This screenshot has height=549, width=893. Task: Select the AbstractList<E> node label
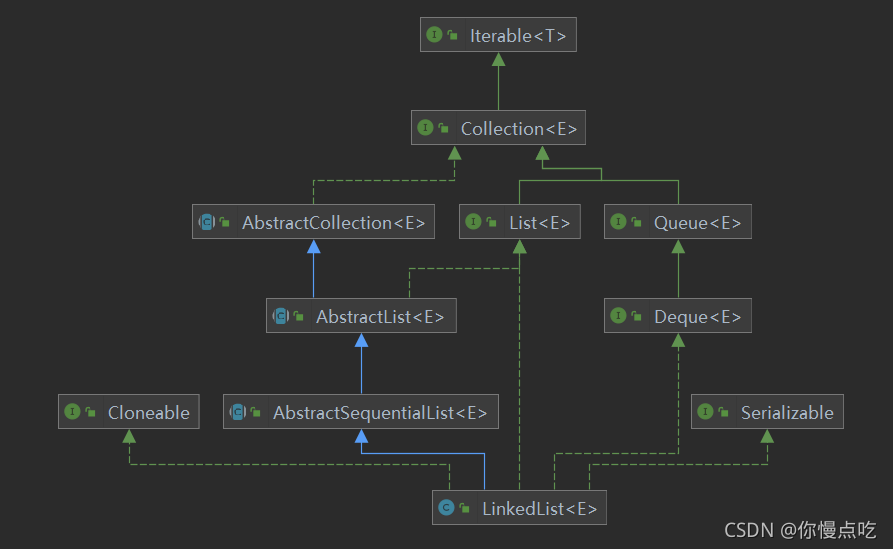pos(380,317)
